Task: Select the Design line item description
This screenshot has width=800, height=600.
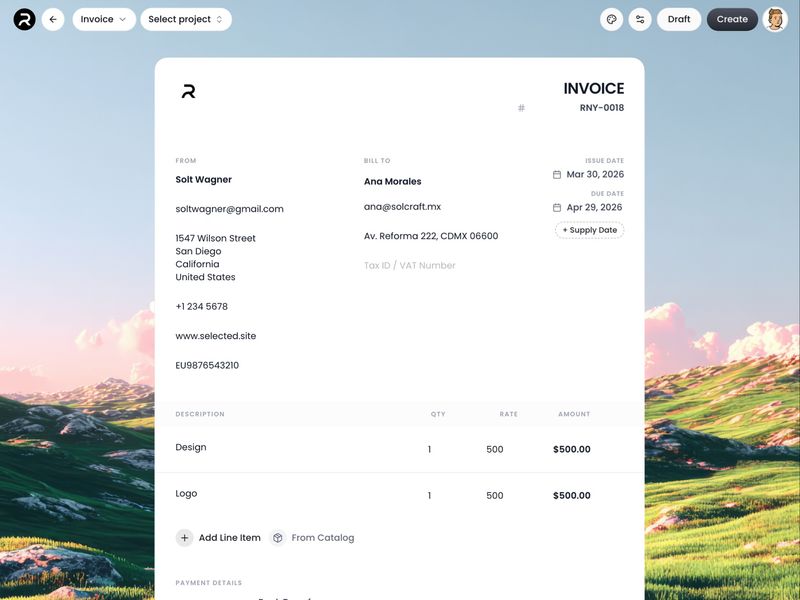Action: (x=190, y=447)
